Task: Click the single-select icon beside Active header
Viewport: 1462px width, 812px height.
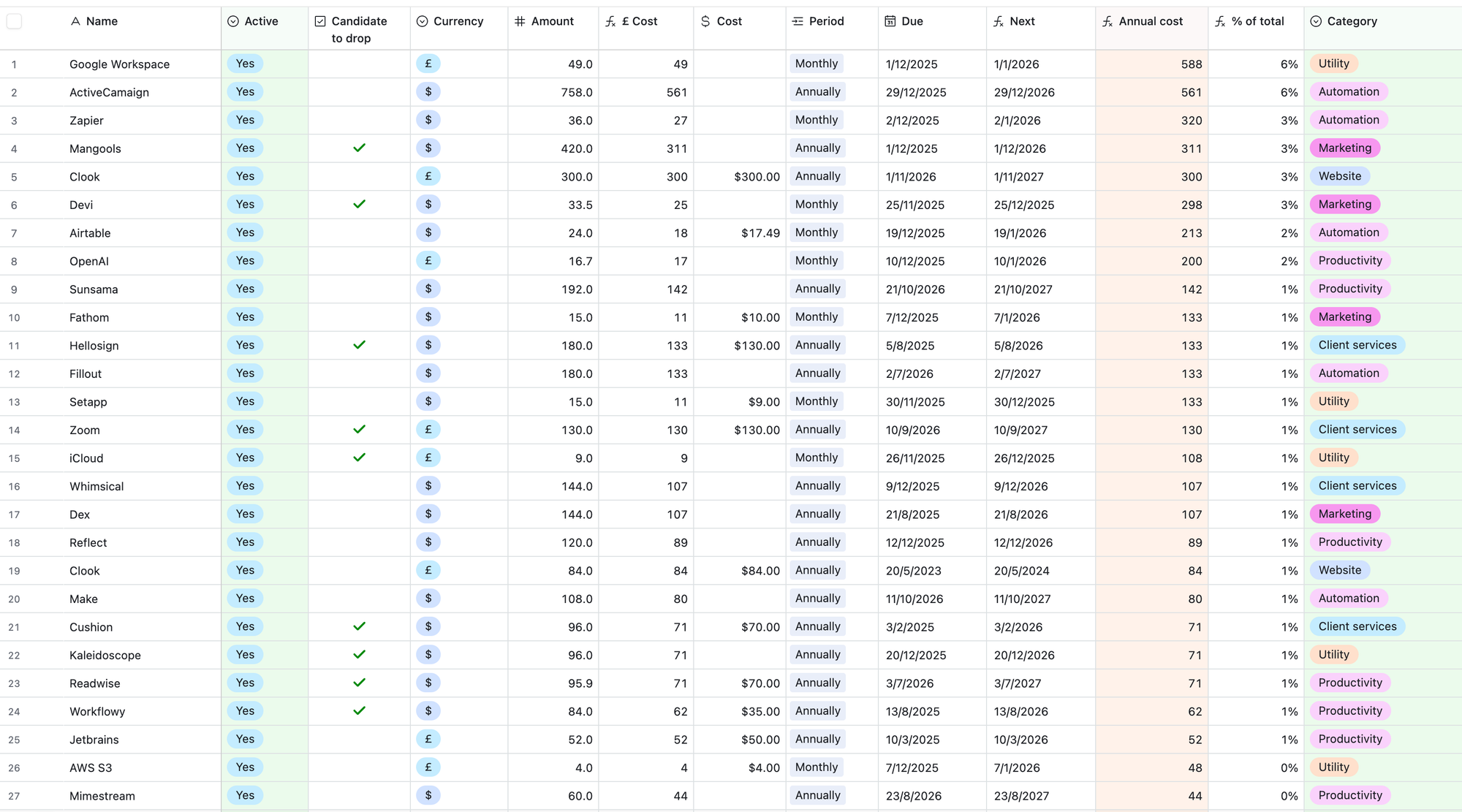Action: point(233,21)
